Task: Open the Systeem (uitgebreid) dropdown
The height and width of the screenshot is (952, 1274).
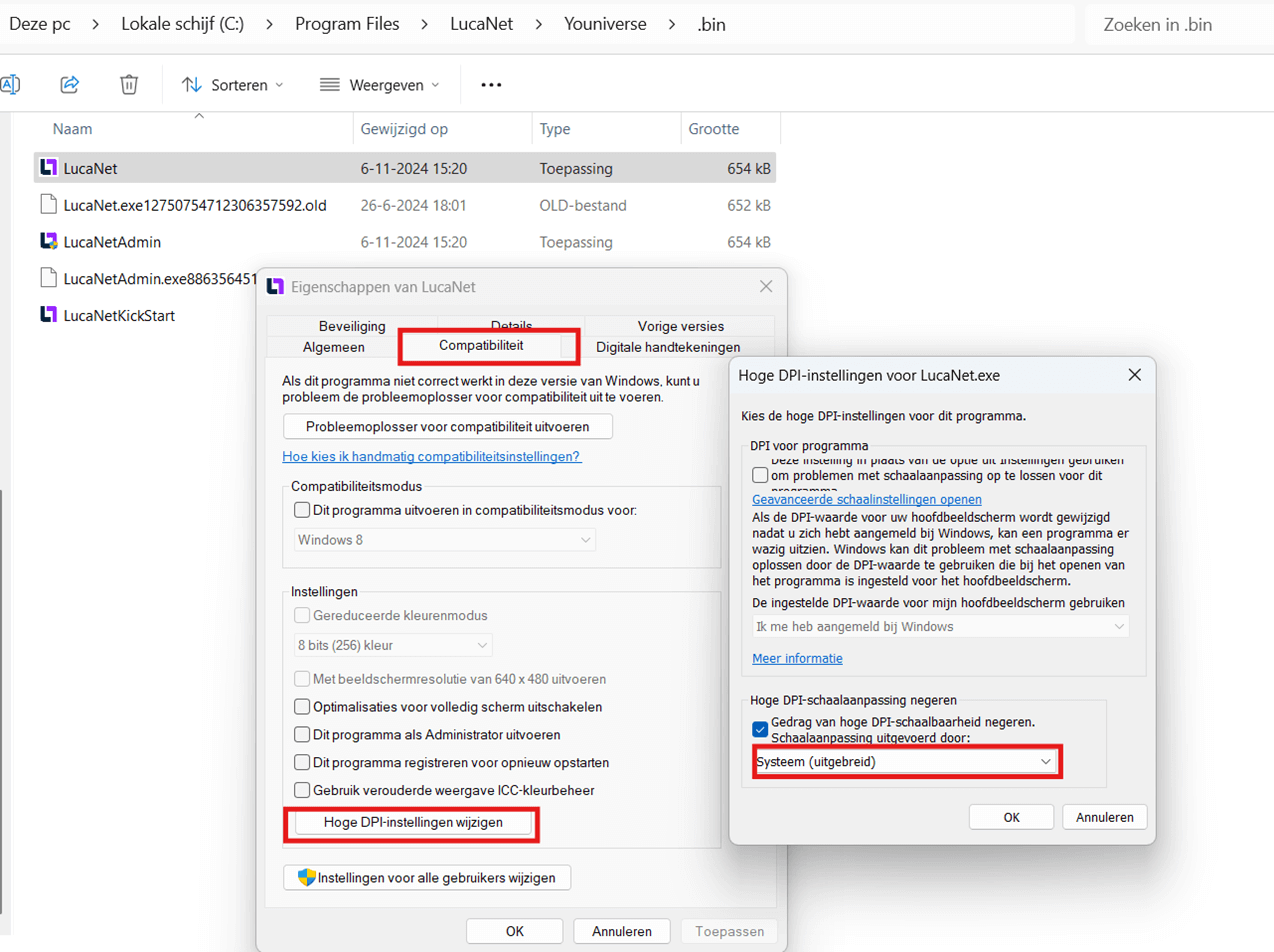Action: click(x=905, y=762)
